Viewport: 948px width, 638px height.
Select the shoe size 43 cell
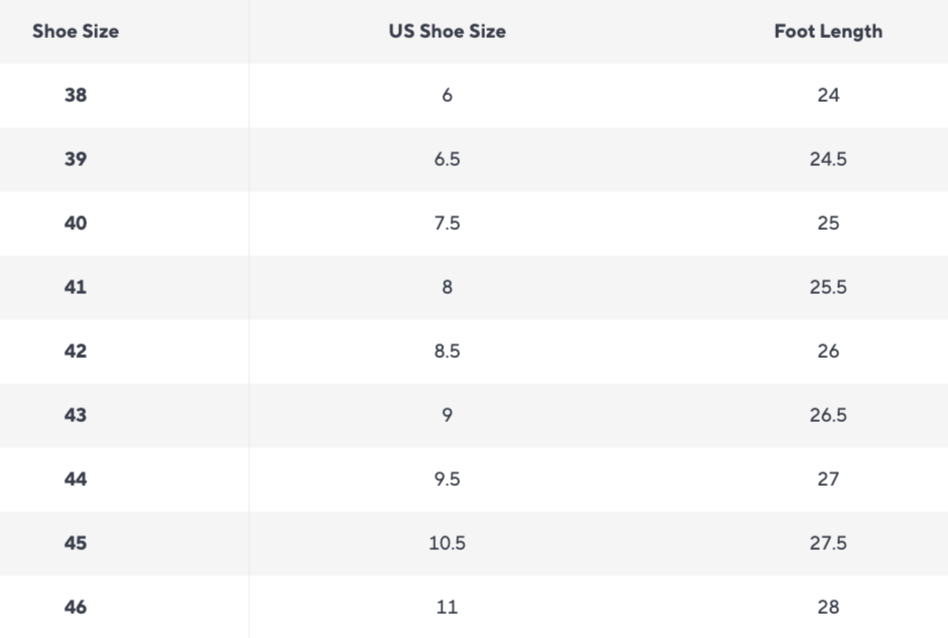coord(75,415)
